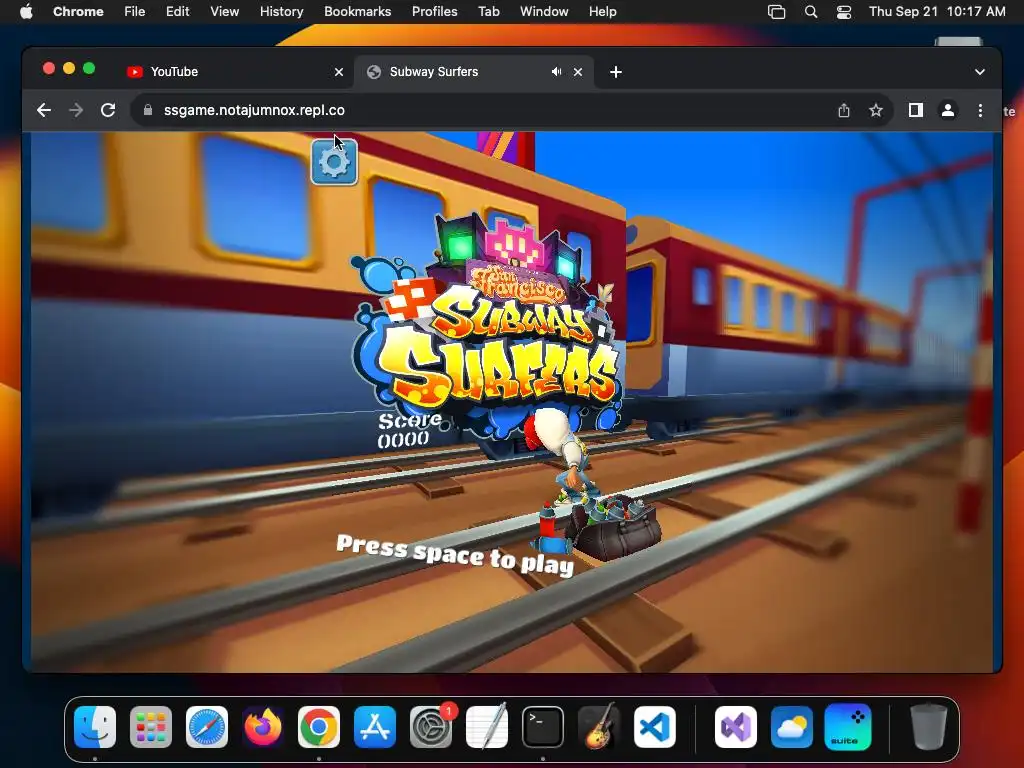Open the View menu

pyautogui.click(x=224, y=12)
